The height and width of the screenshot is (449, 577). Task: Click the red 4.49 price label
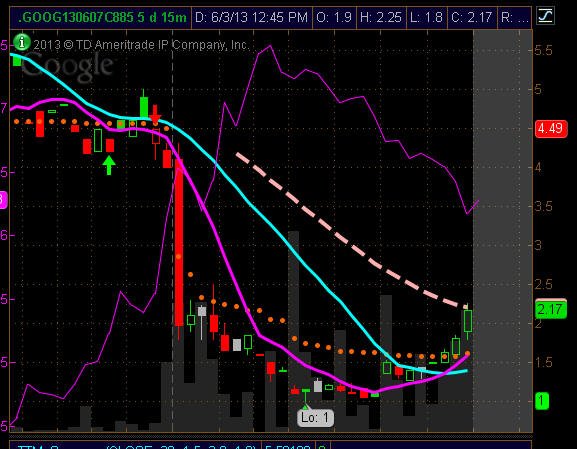point(551,128)
